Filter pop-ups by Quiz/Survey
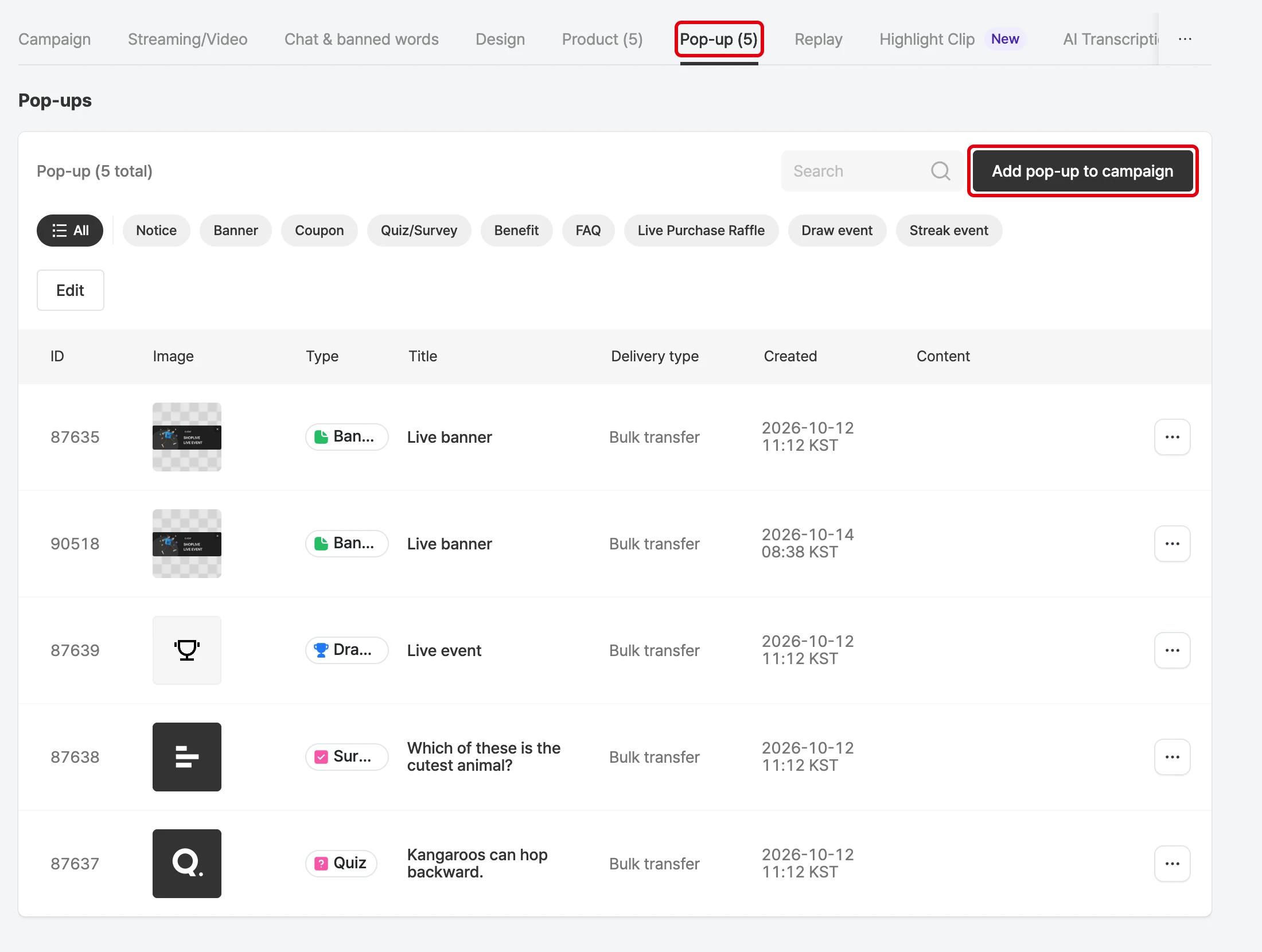The height and width of the screenshot is (952, 1262). coord(419,231)
